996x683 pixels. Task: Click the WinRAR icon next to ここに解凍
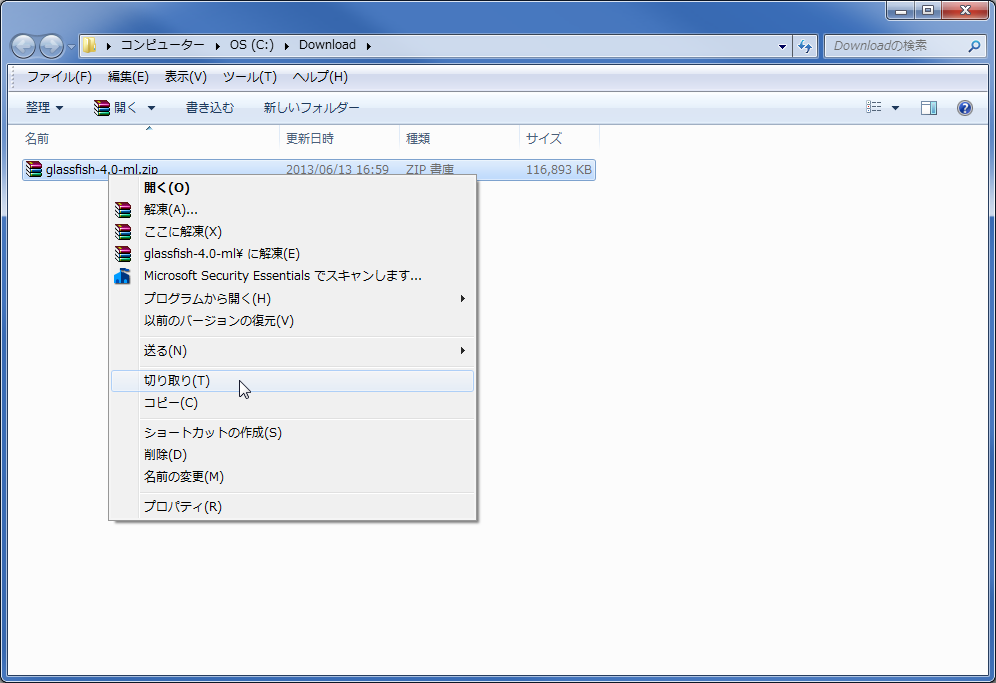(124, 231)
